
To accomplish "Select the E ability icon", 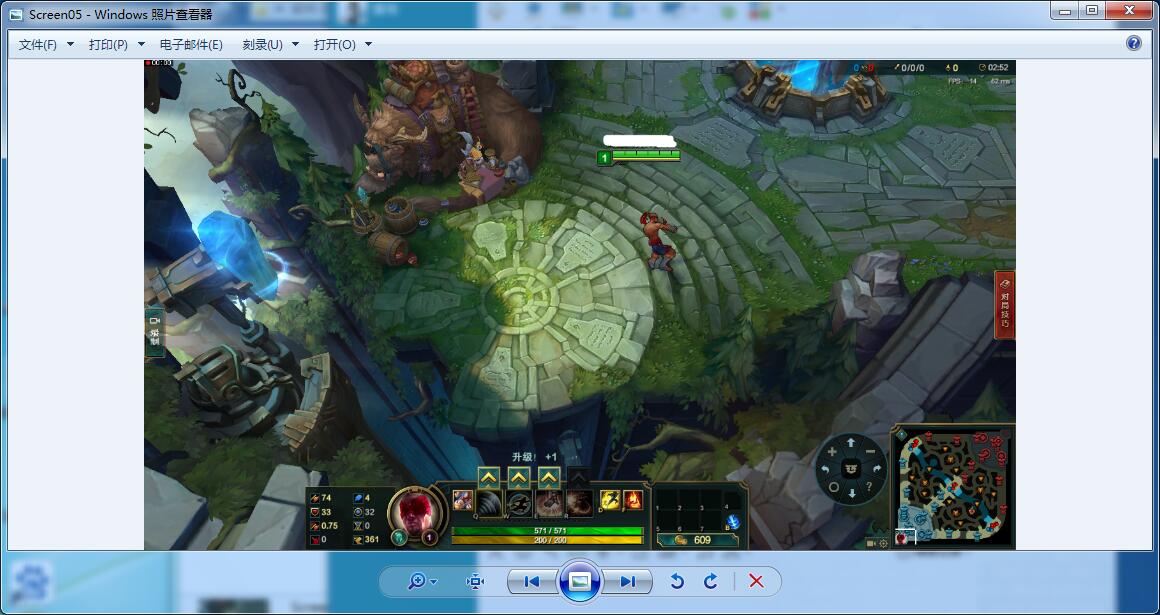I will tap(549, 503).
